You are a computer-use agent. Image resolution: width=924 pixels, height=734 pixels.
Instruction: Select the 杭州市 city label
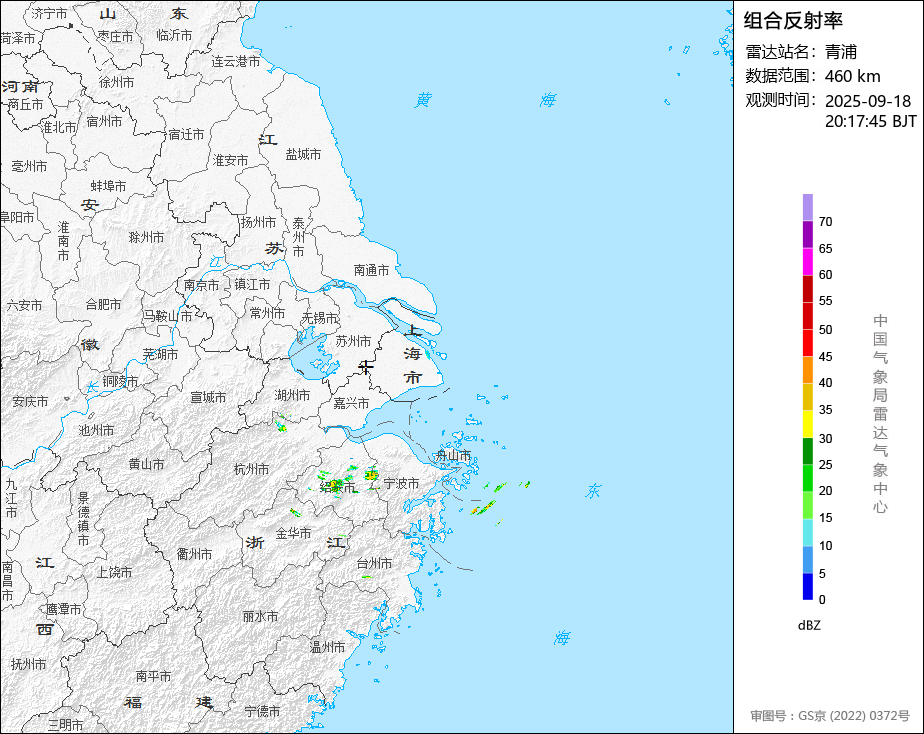(x=251, y=470)
